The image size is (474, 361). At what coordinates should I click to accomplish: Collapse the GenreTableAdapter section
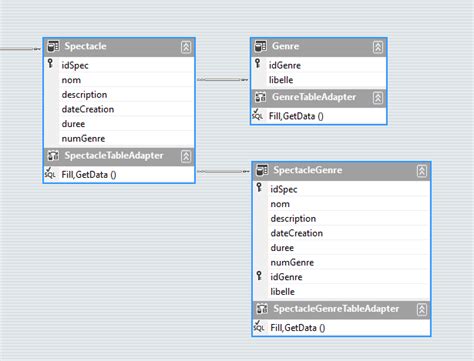point(378,98)
